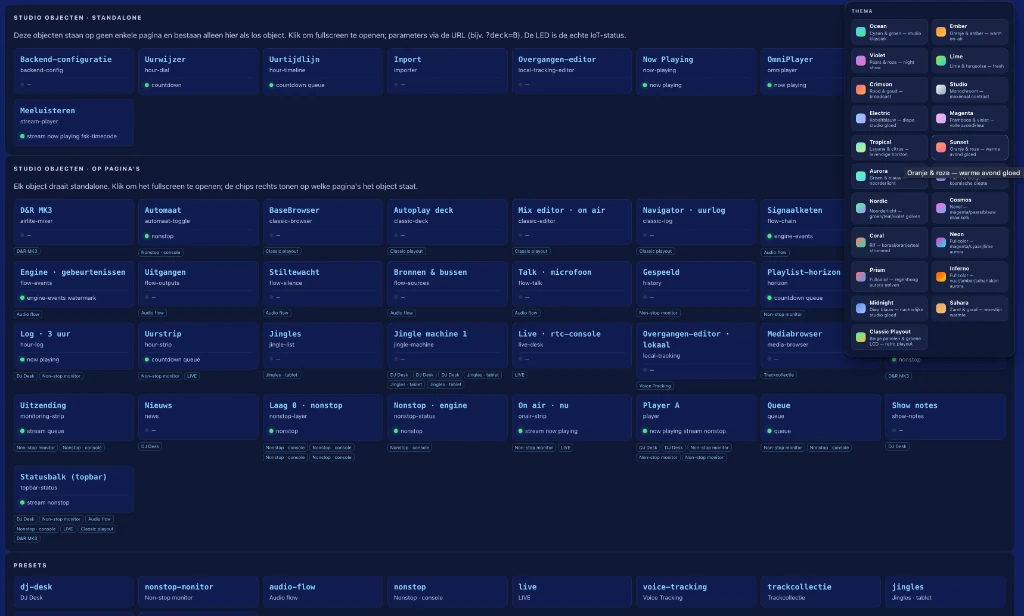The image size is (1024, 616).
Task: Open the Import importer card
Action: tap(447, 71)
